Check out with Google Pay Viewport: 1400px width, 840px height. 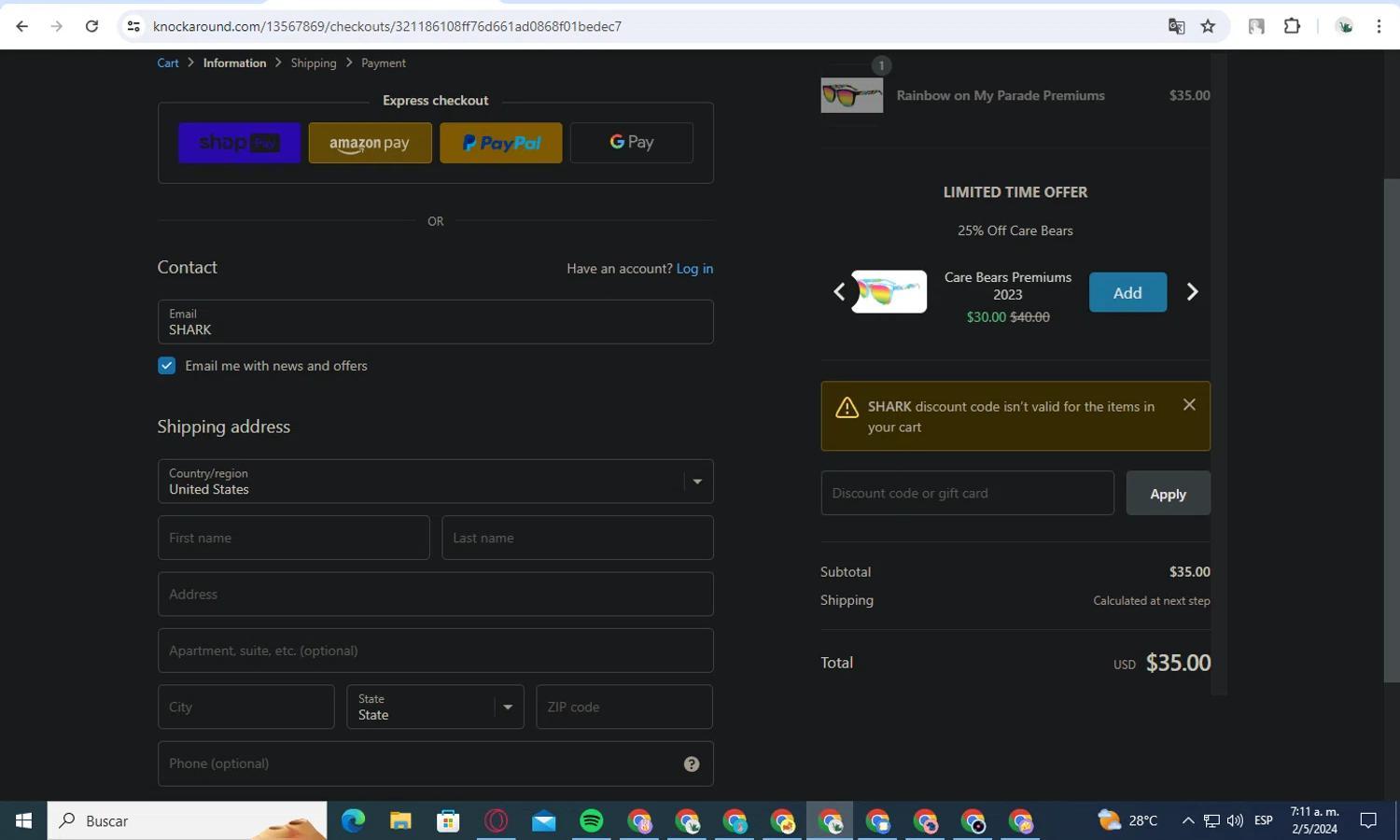(632, 143)
